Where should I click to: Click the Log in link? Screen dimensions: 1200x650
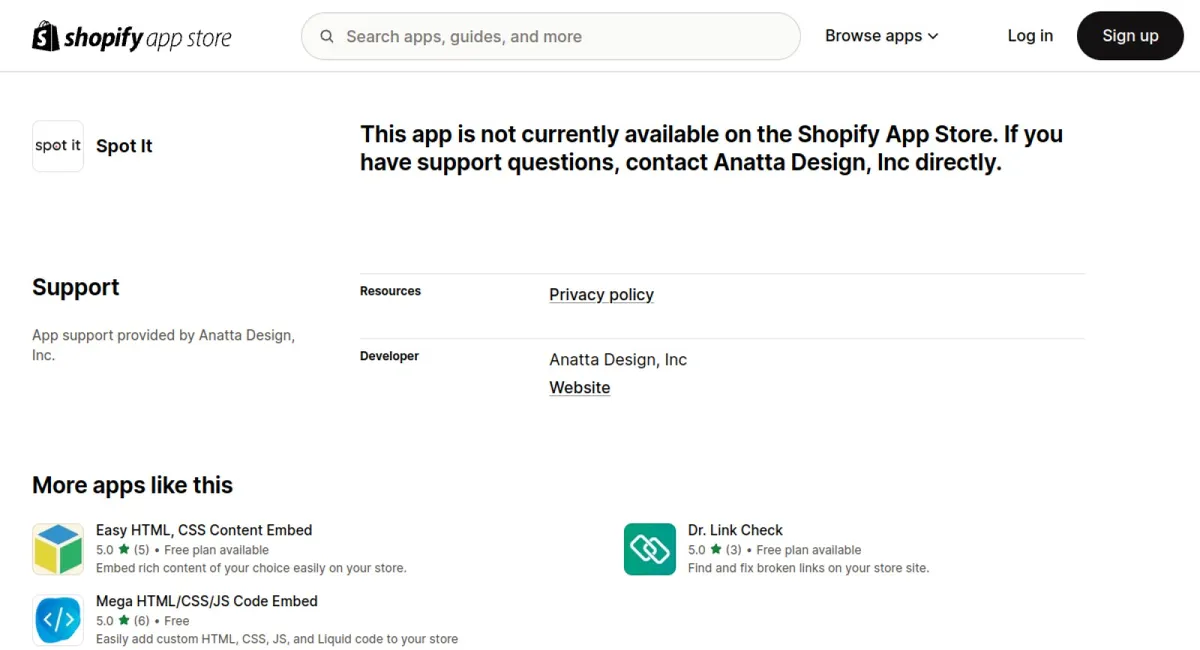tap(1030, 36)
